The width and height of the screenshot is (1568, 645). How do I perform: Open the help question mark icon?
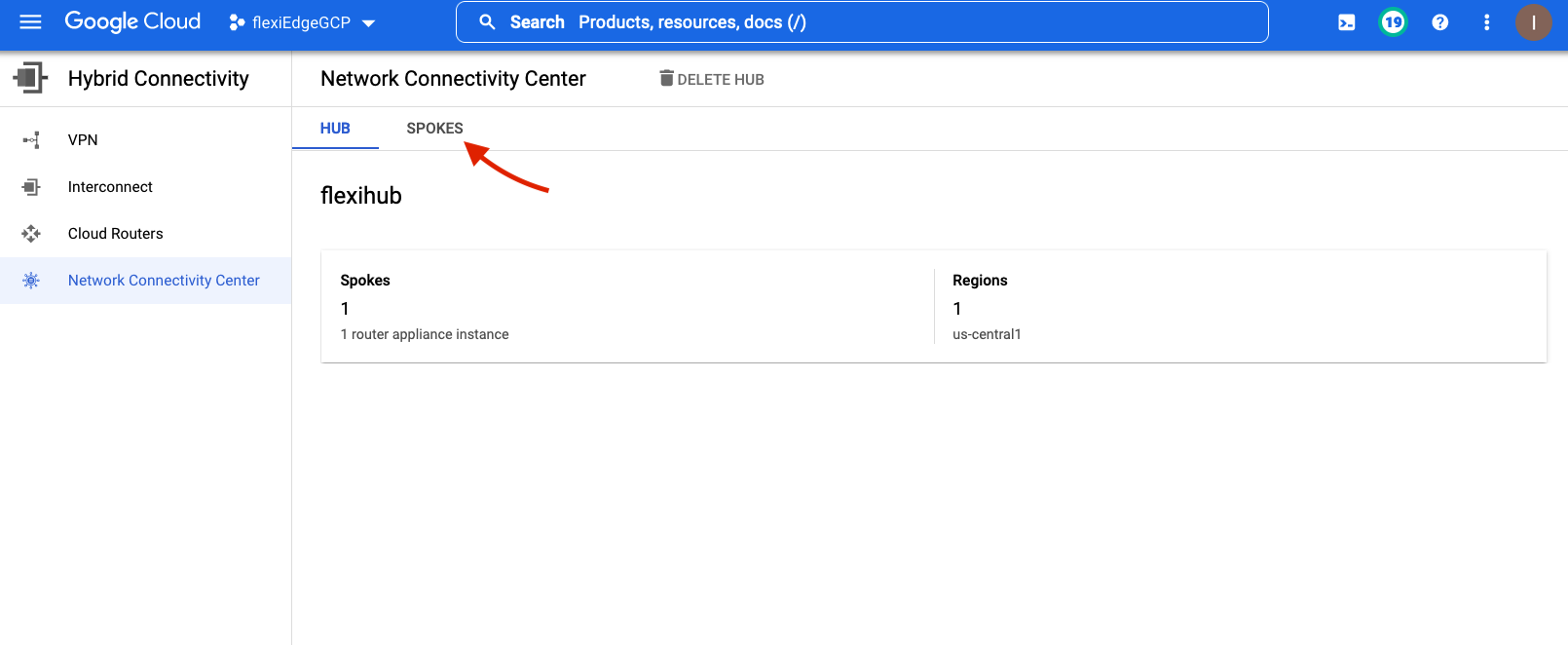pos(1439,22)
